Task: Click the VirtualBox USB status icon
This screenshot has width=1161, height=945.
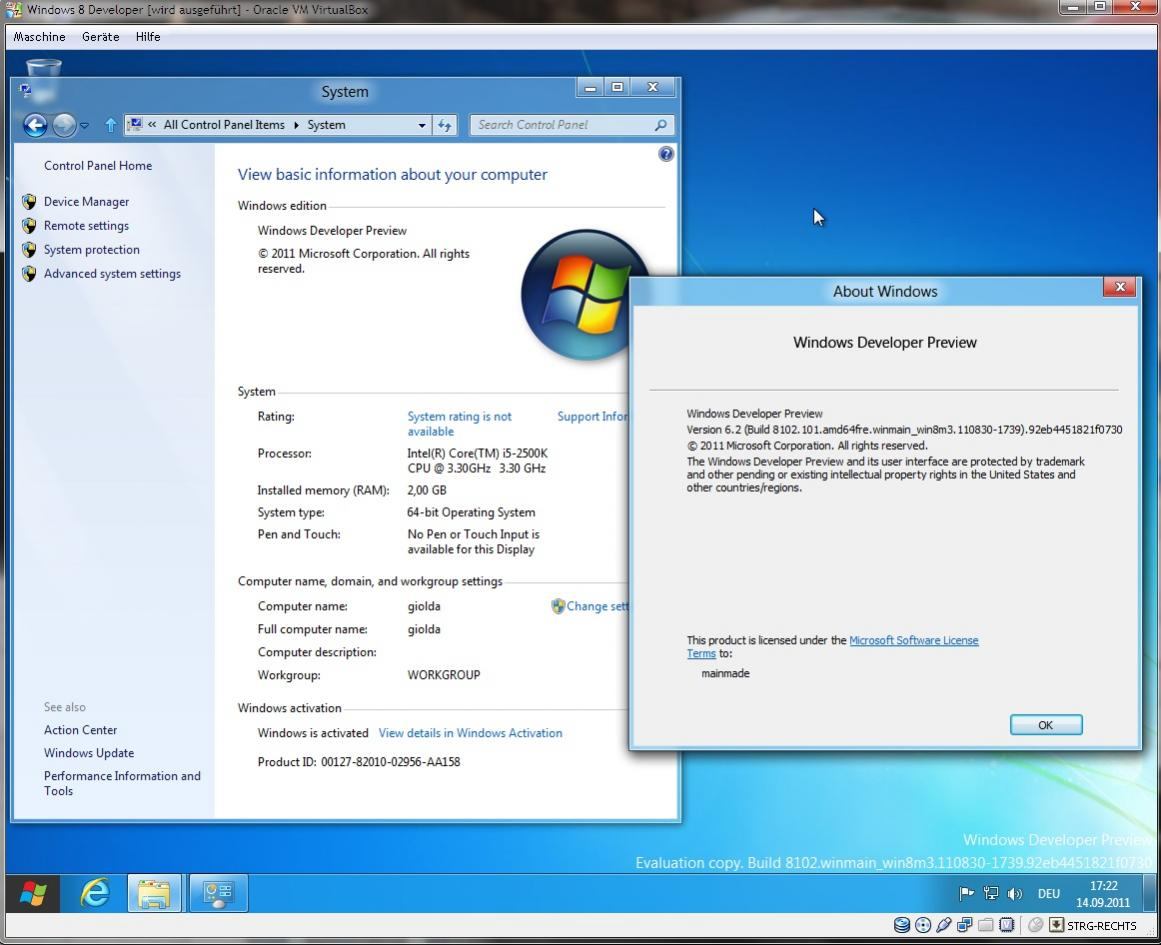Action: point(943,925)
